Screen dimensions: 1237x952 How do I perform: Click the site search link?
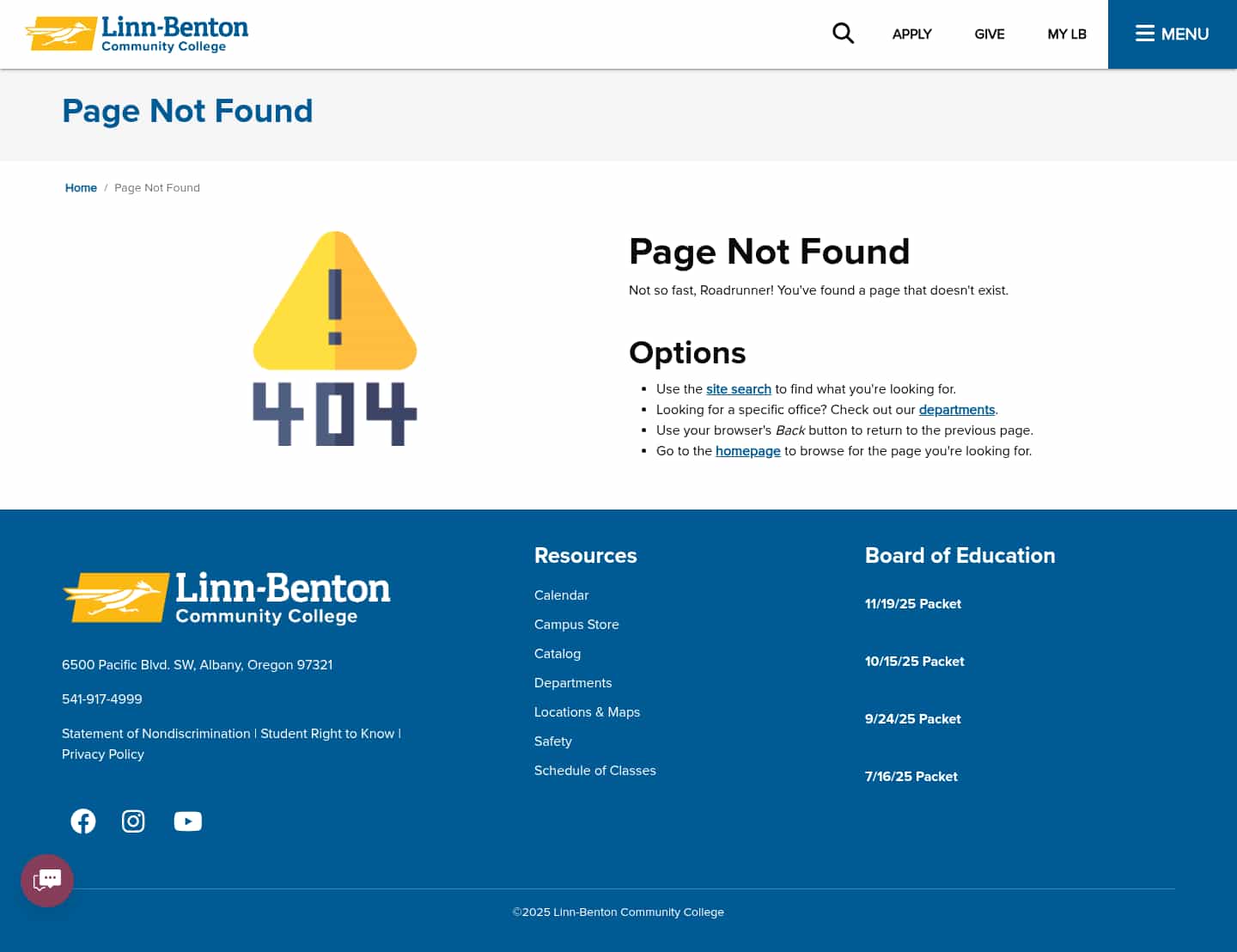(x=738, y=388)
